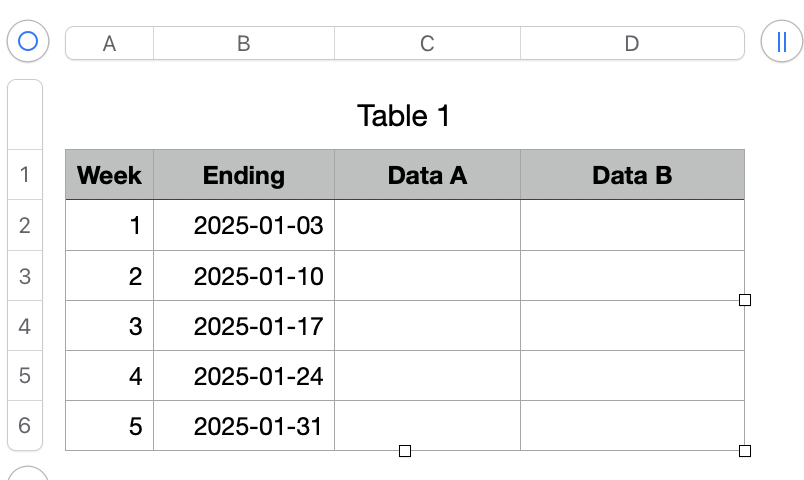
Task: Select the Data A header cell
Action: coord(427,176)
